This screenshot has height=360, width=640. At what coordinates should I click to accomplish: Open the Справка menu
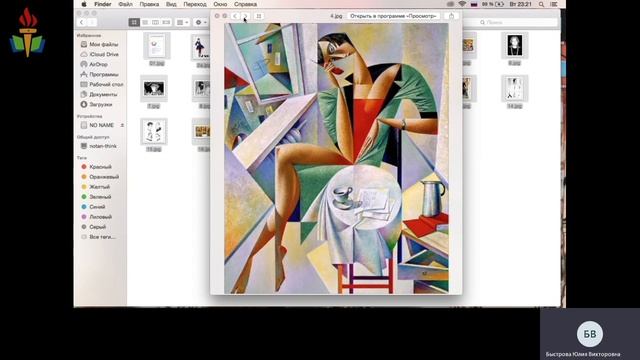tap(245, 4)
